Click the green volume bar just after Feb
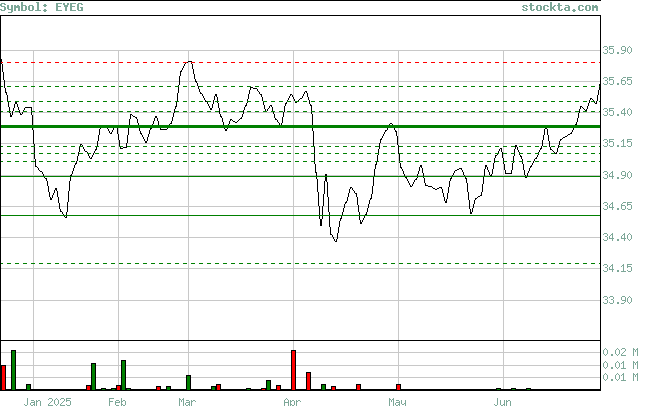655x406 pixels. point(124,375)
